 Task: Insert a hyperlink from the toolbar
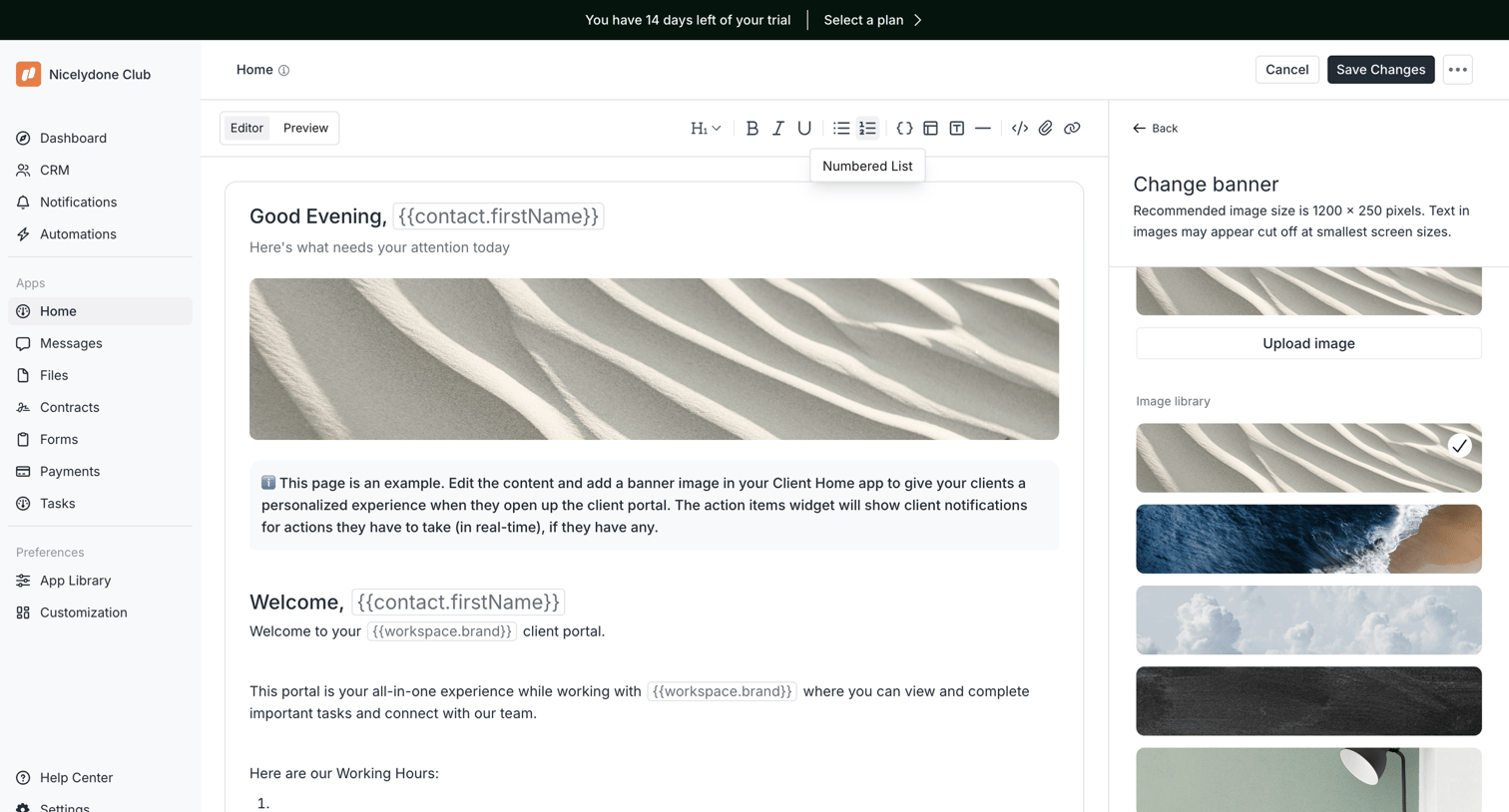point(1072,128)
